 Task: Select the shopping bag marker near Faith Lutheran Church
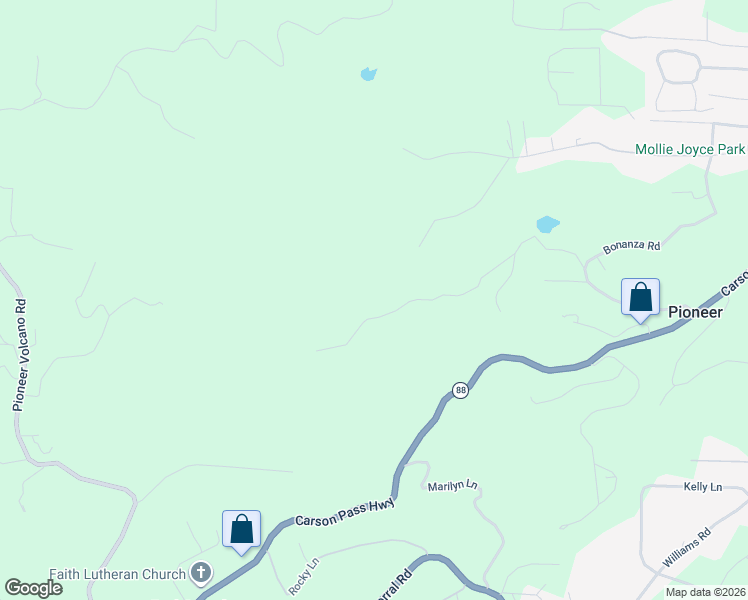[241, 532]
